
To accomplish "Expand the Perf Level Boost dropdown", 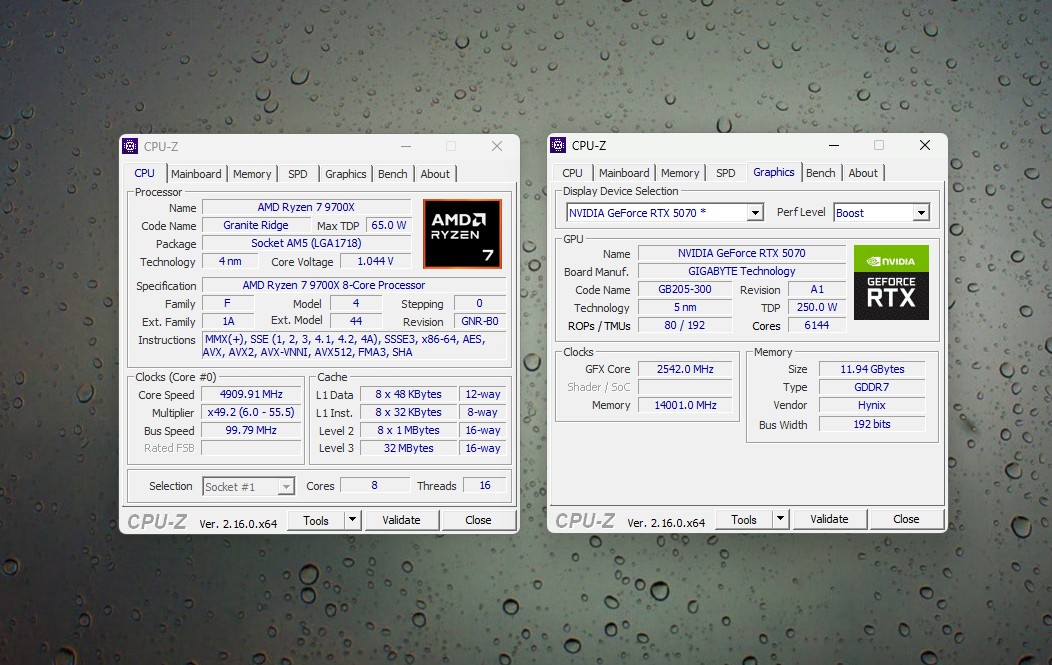I will [x=921, y=213].
